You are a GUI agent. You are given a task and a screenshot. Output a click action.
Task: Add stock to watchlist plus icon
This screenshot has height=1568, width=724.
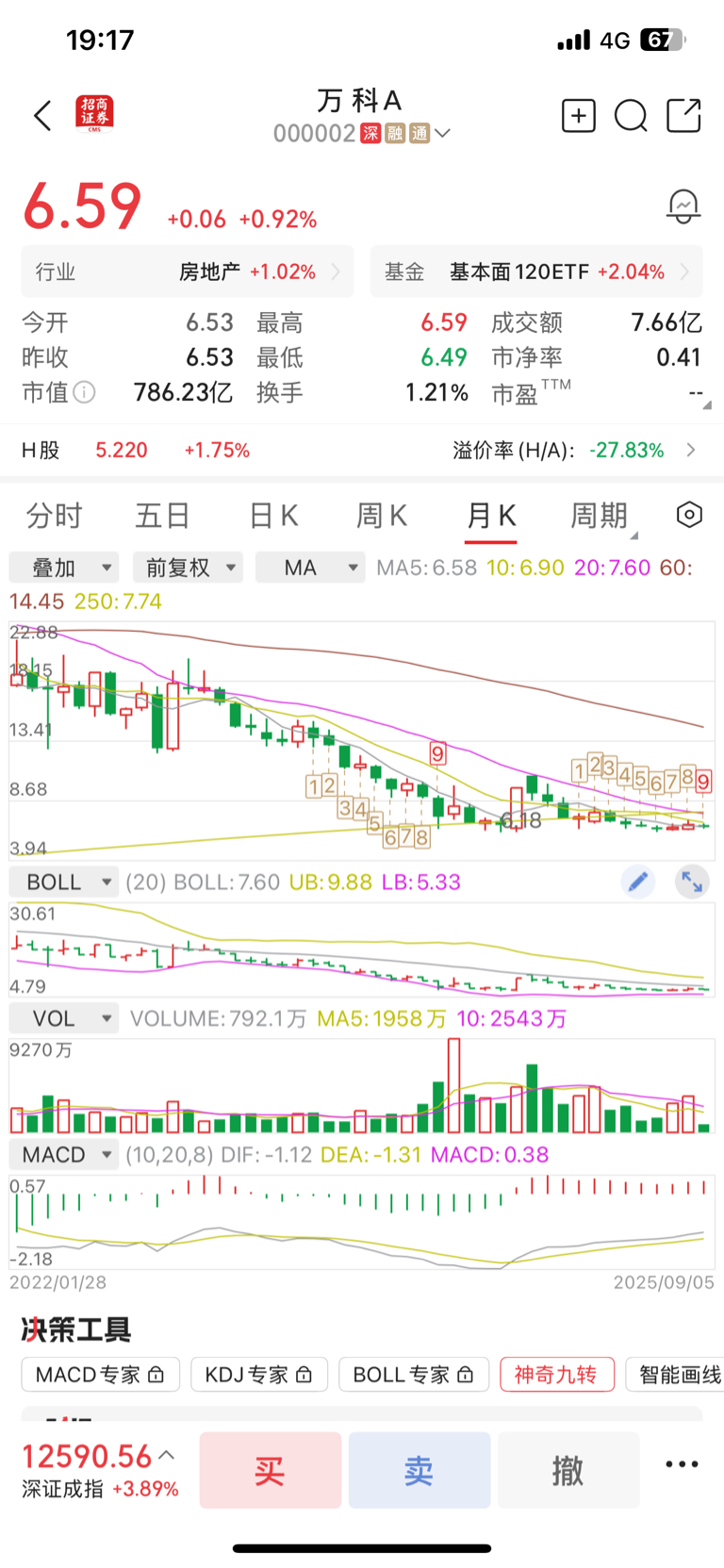(x=578, y=115)
